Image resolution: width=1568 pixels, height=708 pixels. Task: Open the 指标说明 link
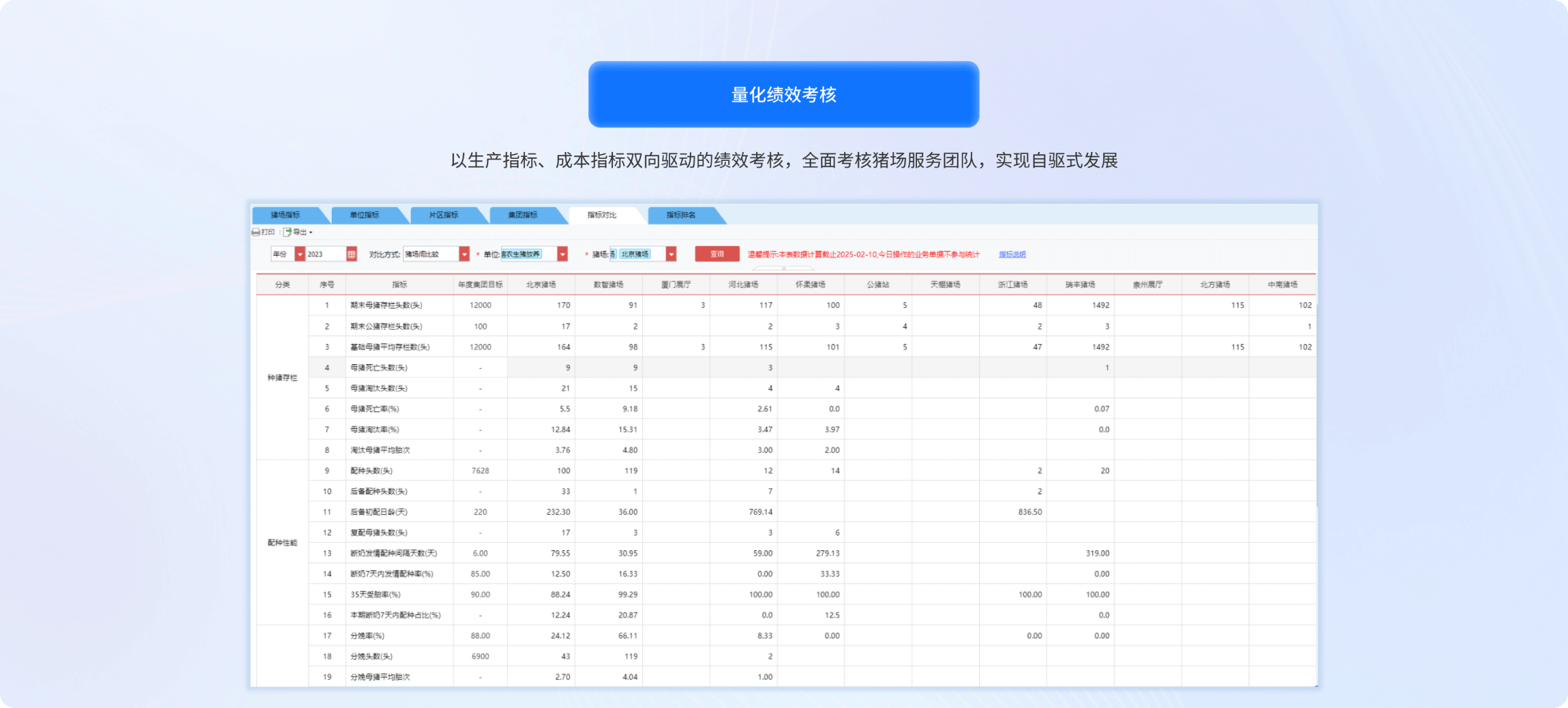point(1012,255)
